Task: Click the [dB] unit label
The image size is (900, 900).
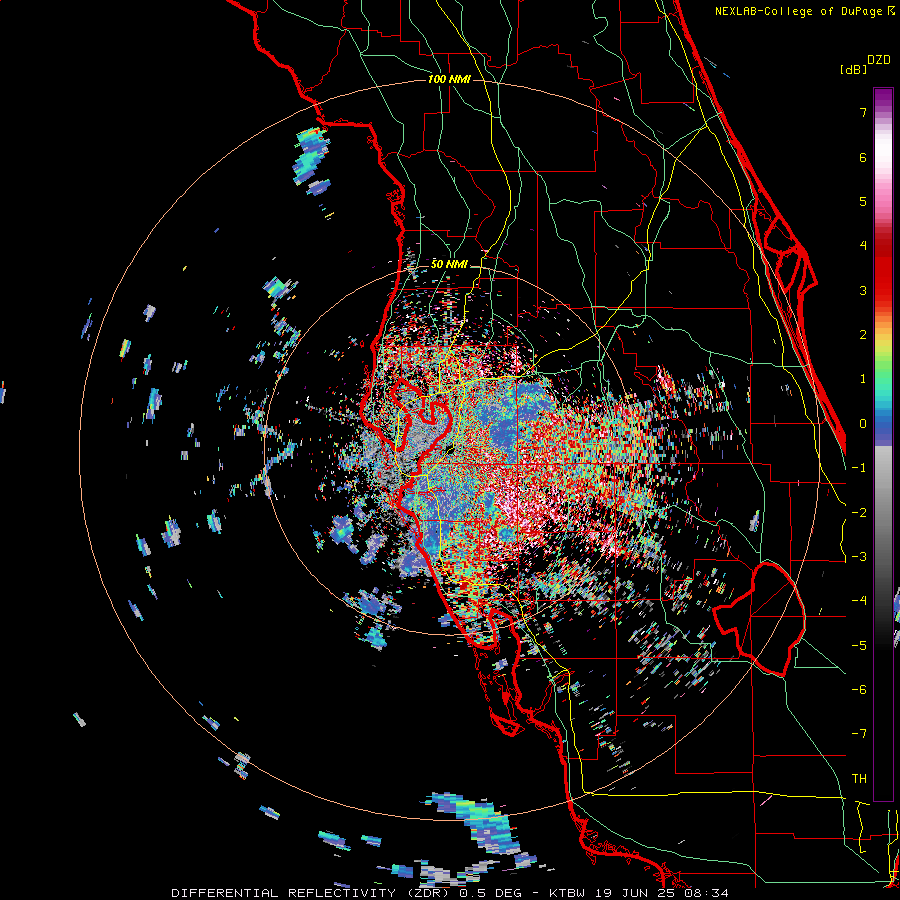Action: click(x=853, y=70)
